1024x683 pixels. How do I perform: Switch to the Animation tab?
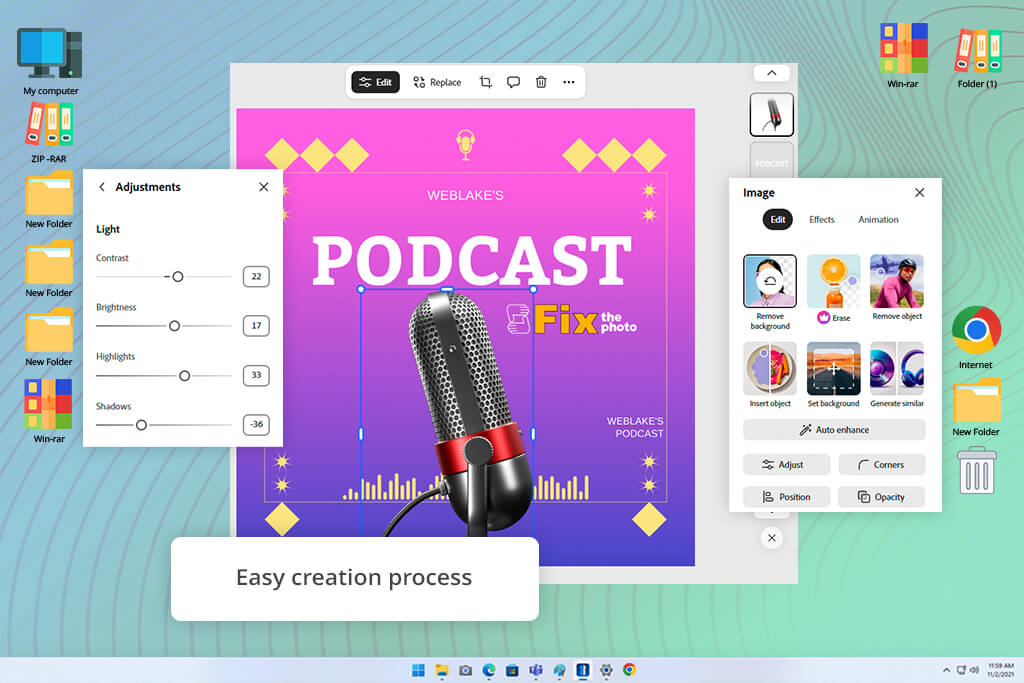[878, 219]
